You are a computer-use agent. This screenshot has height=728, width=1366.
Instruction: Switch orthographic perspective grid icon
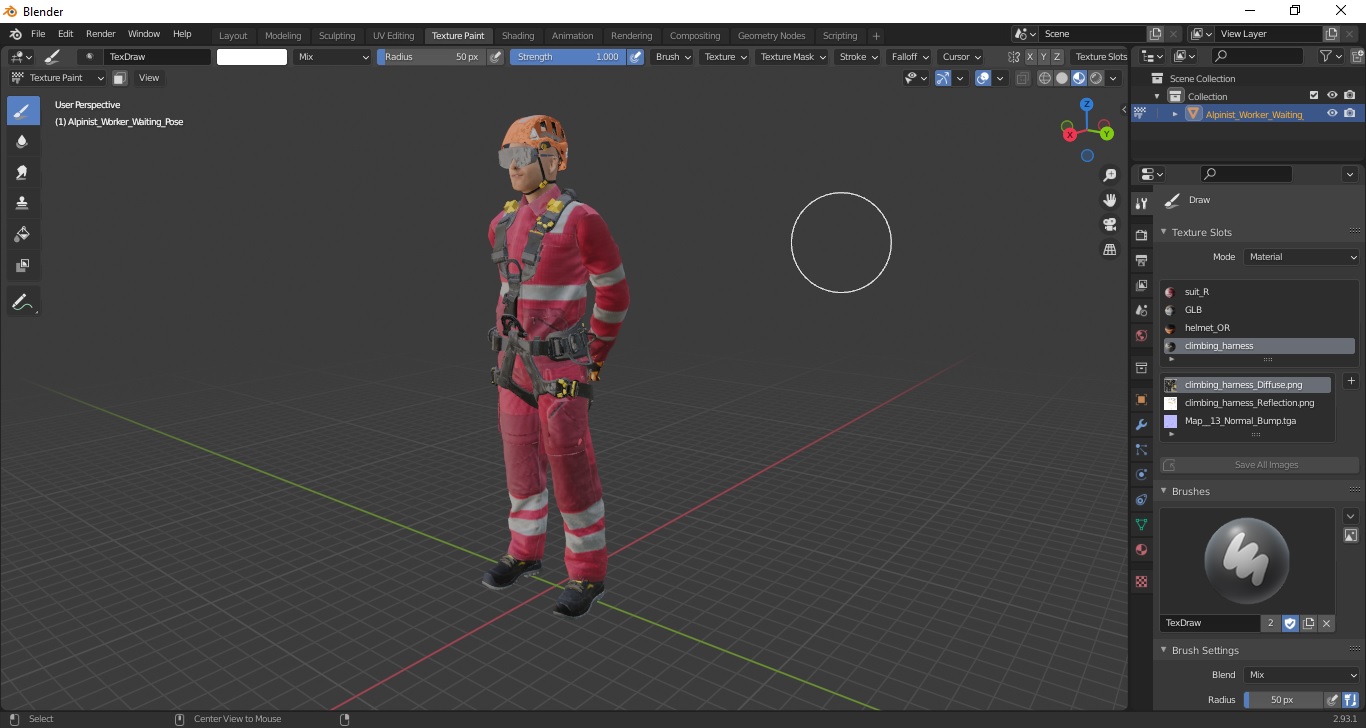[x=1109, y=249]
